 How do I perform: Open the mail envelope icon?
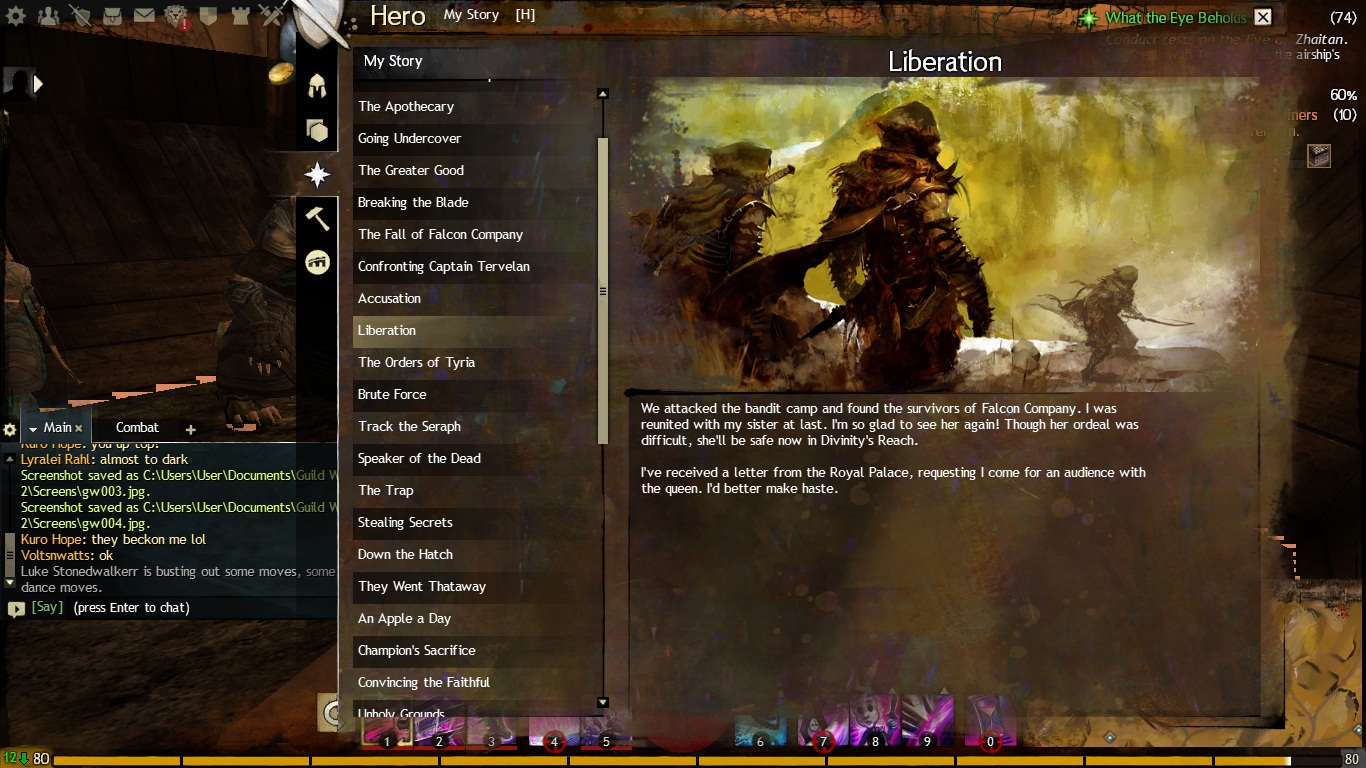click(x=144, y=16)
